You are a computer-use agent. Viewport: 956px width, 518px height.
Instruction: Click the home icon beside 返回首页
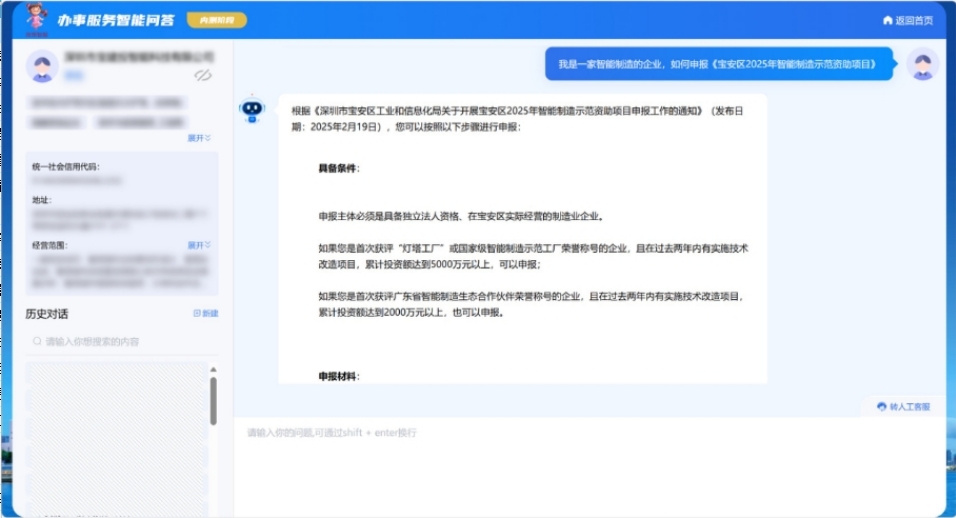[x=888, y=20]
